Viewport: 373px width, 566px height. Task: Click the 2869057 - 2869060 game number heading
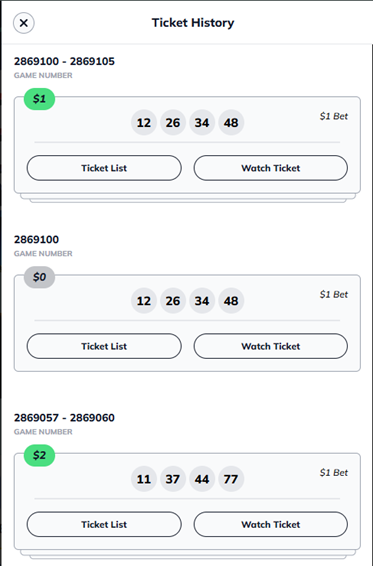(64, 418)
